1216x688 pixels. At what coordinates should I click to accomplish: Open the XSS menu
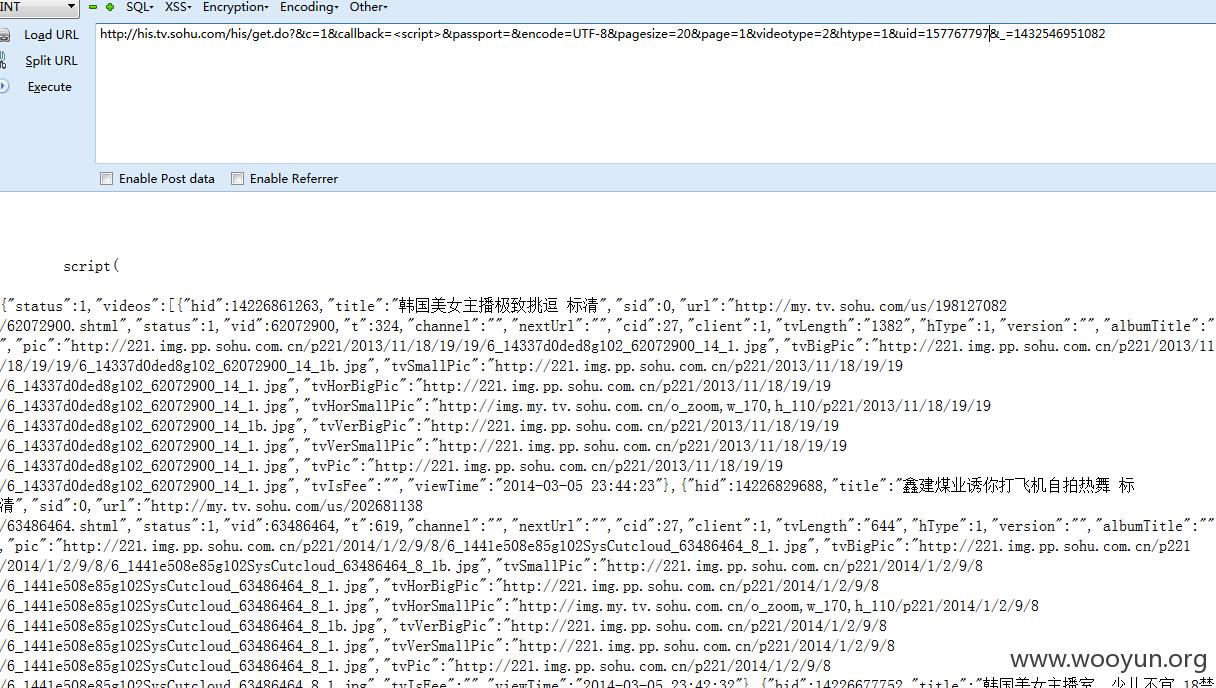[x=178, y=7]
